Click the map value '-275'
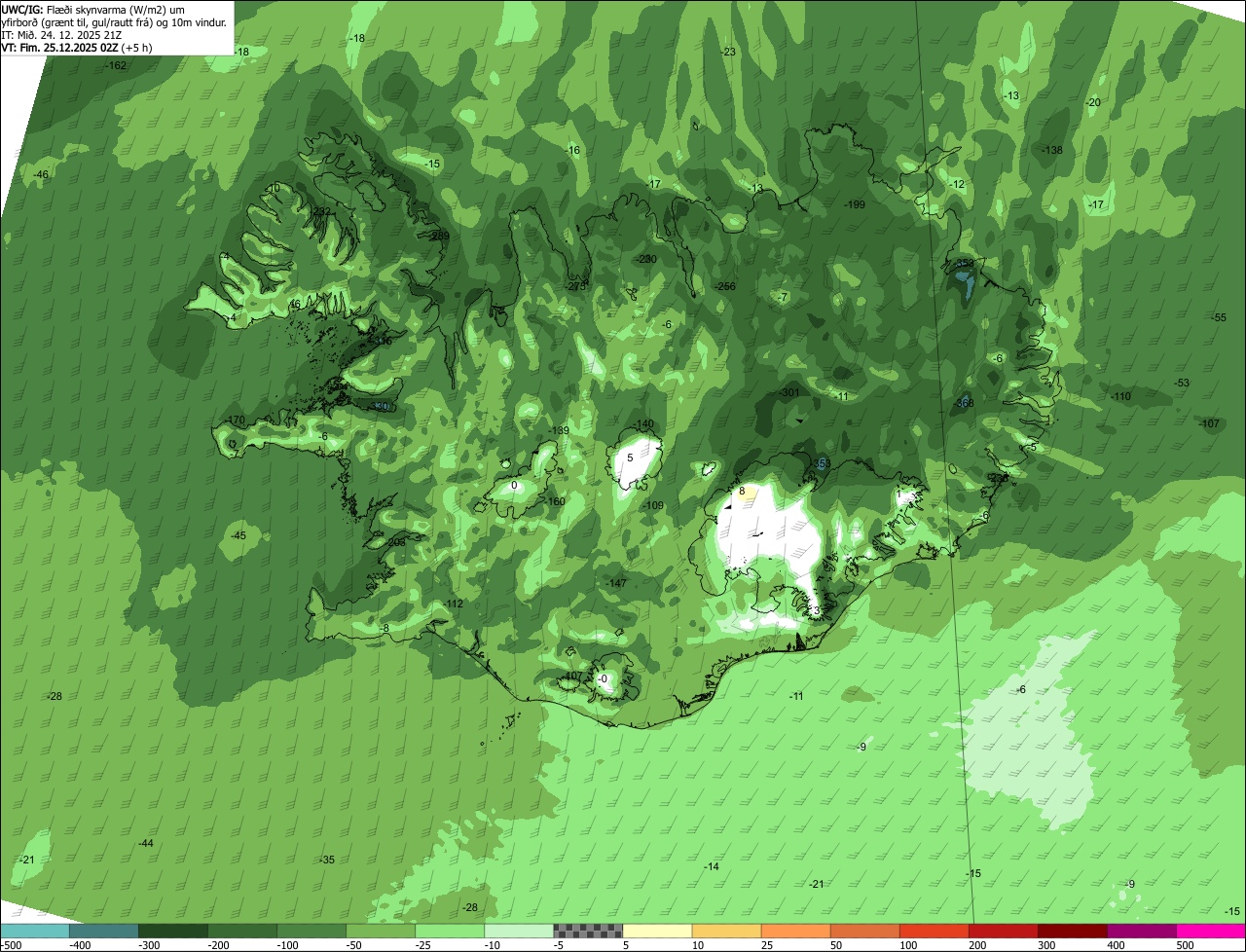Screen dimensions: 1246x952 pyautogui.click(x=576, y=286)
